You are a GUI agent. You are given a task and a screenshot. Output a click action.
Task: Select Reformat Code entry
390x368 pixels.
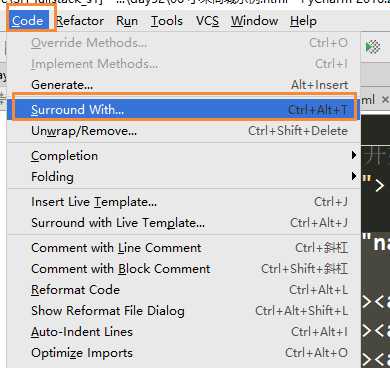pyautogui.click(x=183, y=290)
